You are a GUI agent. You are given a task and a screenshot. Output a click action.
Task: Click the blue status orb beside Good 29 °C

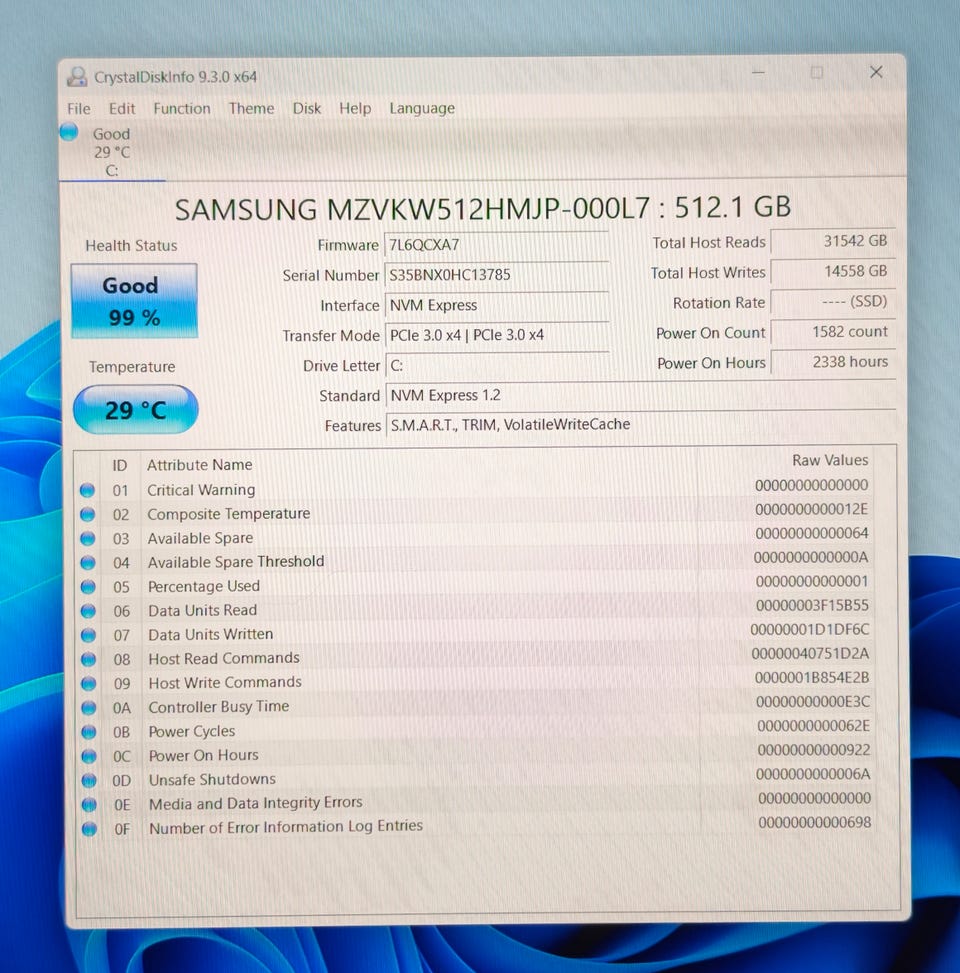[x=69, y=132]
